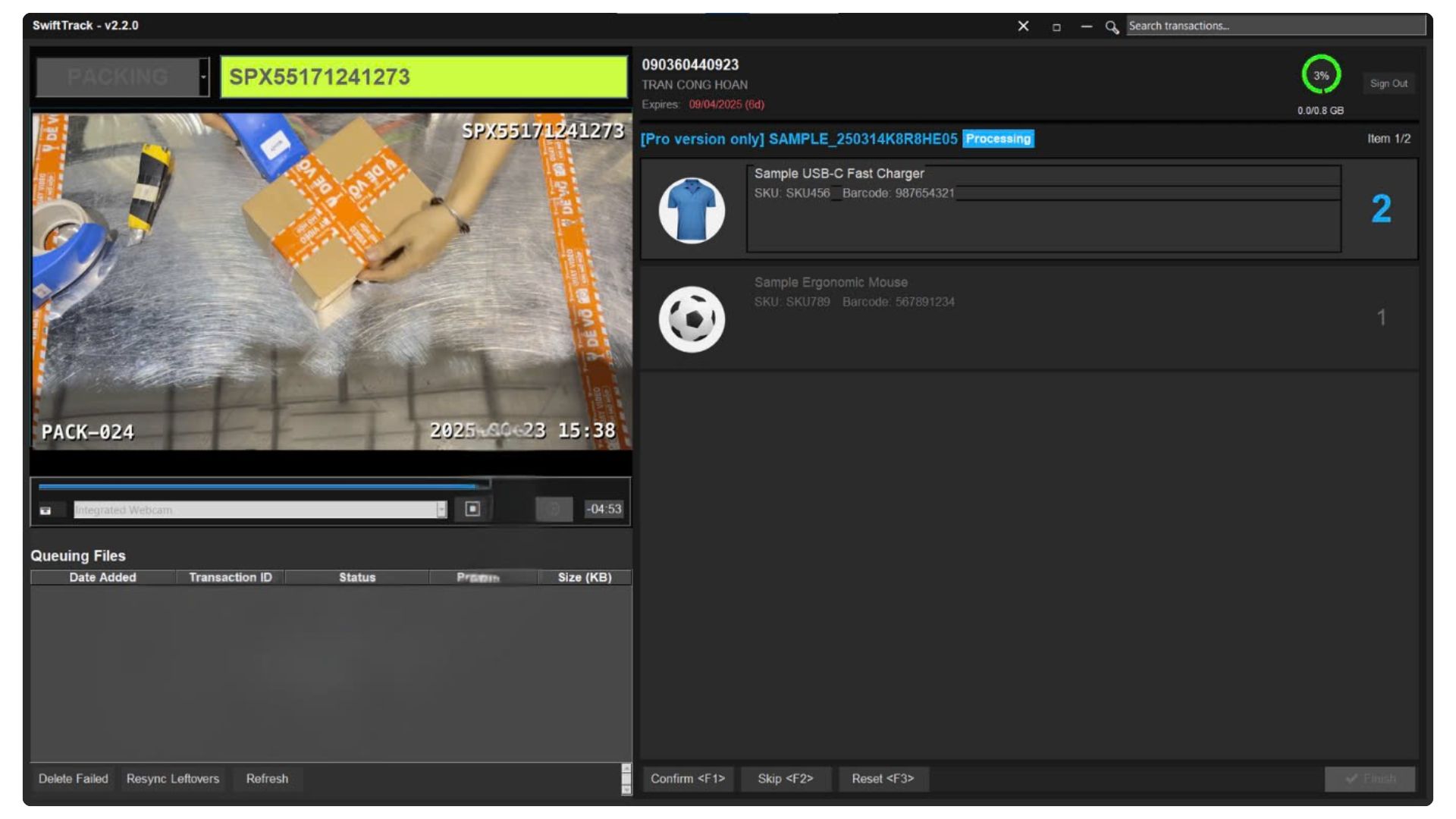Sort queue by Transaction ID column
1456x819 pixels.
[x=230, y=577]
